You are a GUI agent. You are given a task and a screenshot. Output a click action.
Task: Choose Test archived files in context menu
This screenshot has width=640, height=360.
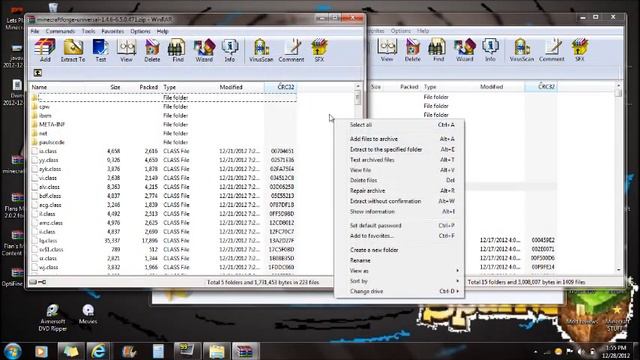click(400, 160)
